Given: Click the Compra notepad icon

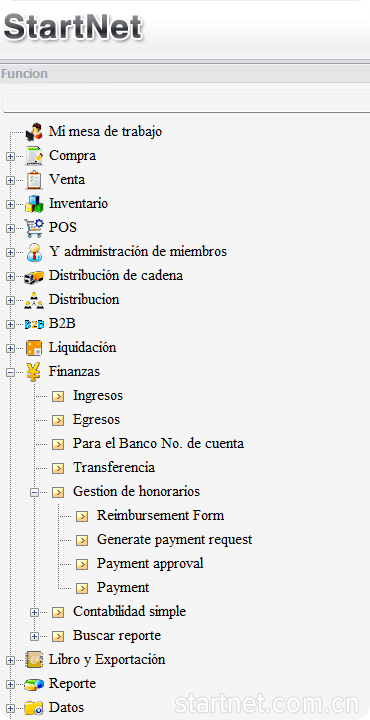Looking at the screenshot, I should click(34, 156).
